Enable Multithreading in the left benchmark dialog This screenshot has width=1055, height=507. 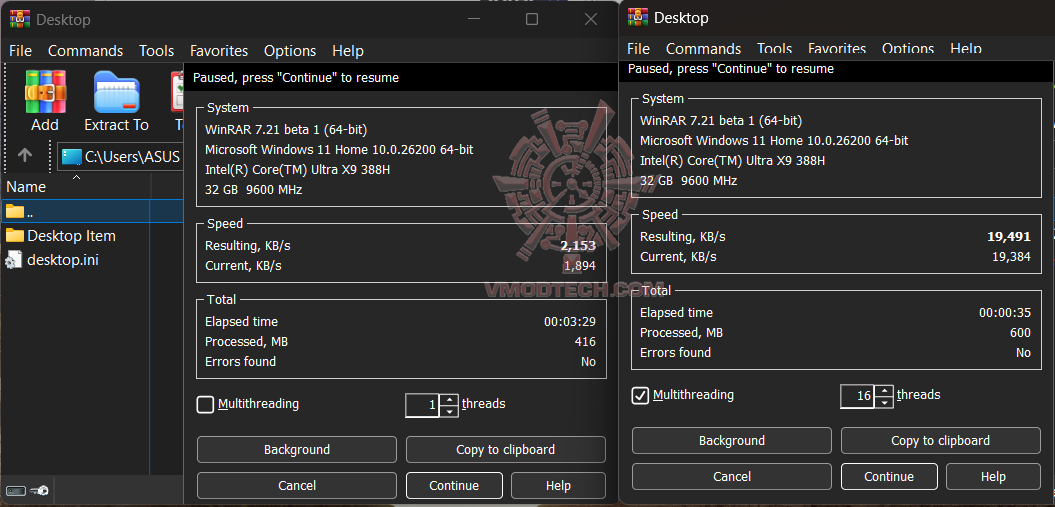pos(205,404)
